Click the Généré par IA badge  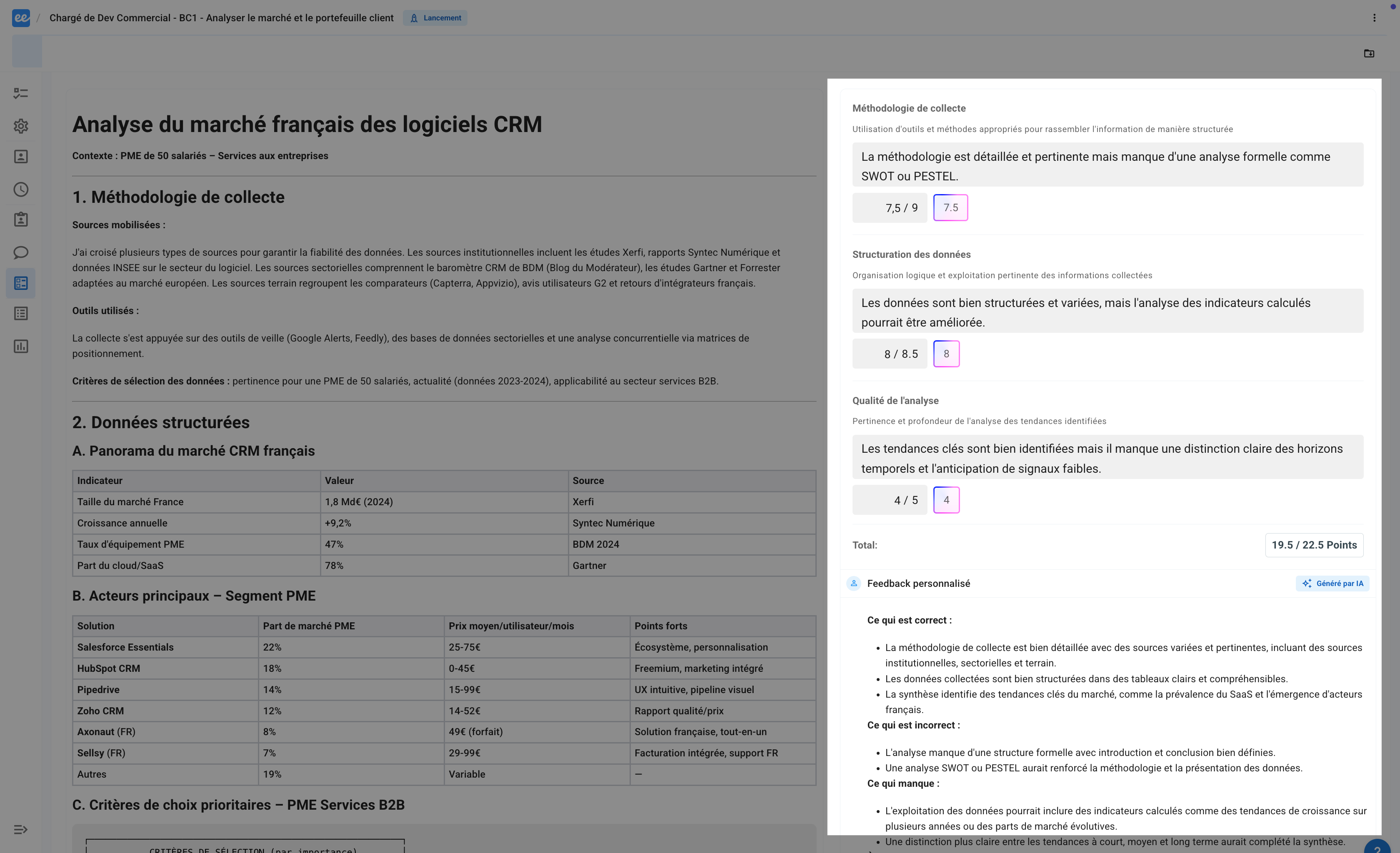point(1332,583)
